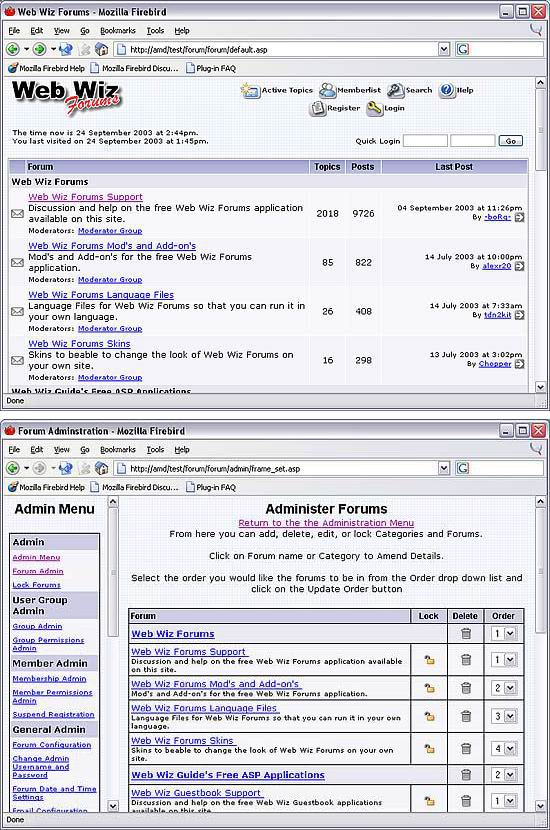
Task: Open File menu in top Web Wiz Forums window
Action: (x=14, y=31)
